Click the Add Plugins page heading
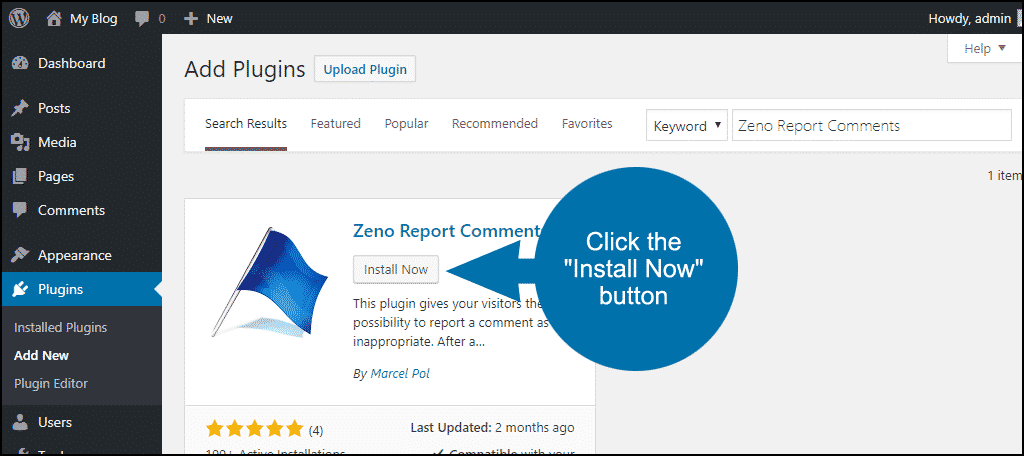The height and width of the screenshot is (456, 1024). [245, 69]
